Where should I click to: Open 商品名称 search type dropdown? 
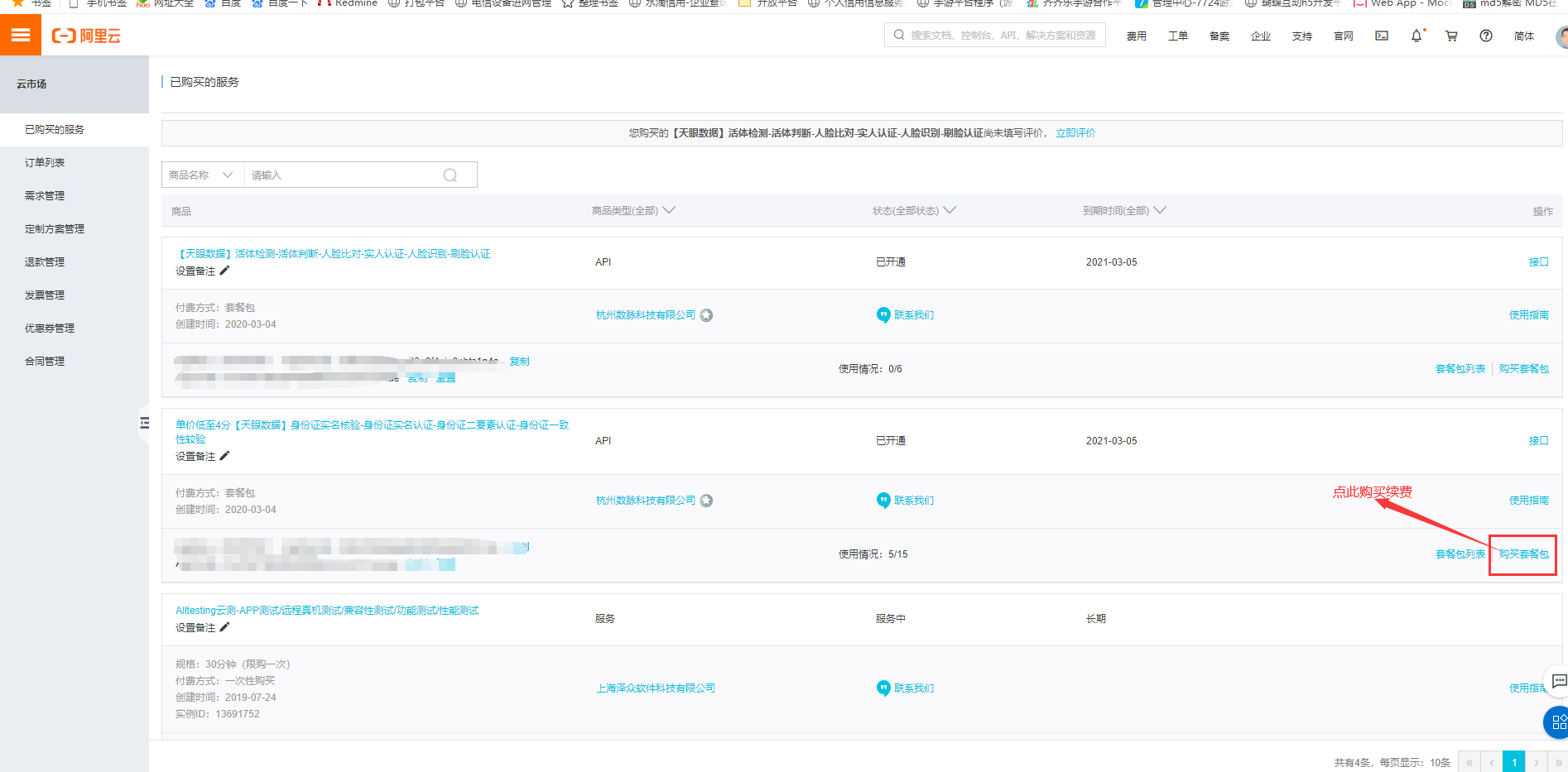[x=203, y=175]
